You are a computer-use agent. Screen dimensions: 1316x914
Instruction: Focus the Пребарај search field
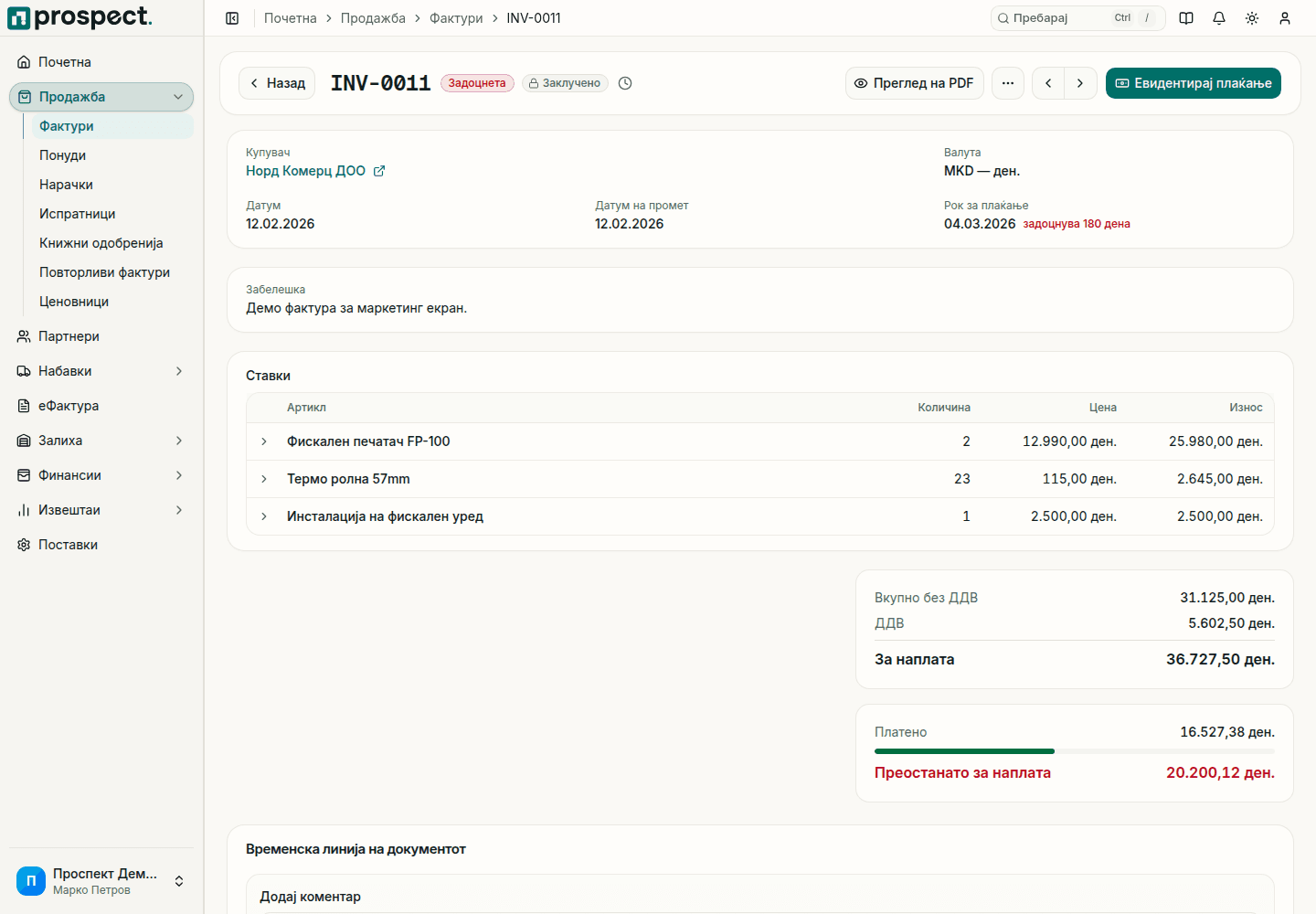point(1078,18)
